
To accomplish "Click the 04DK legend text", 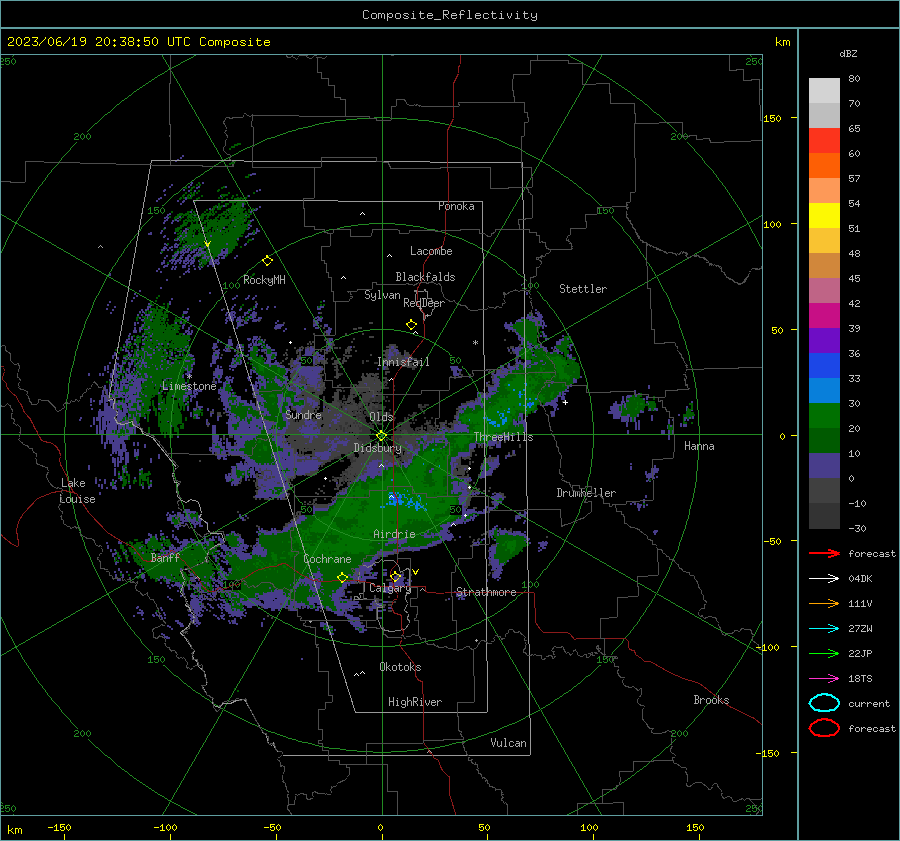I will 860,578.
